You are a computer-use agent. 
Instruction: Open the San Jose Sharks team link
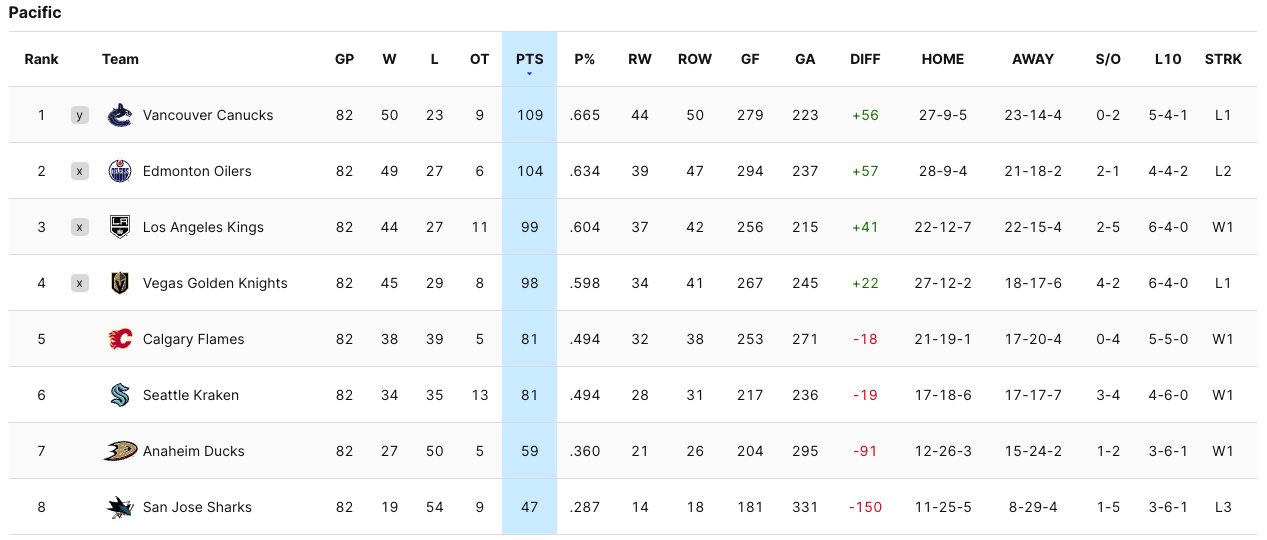coord(197,507)
